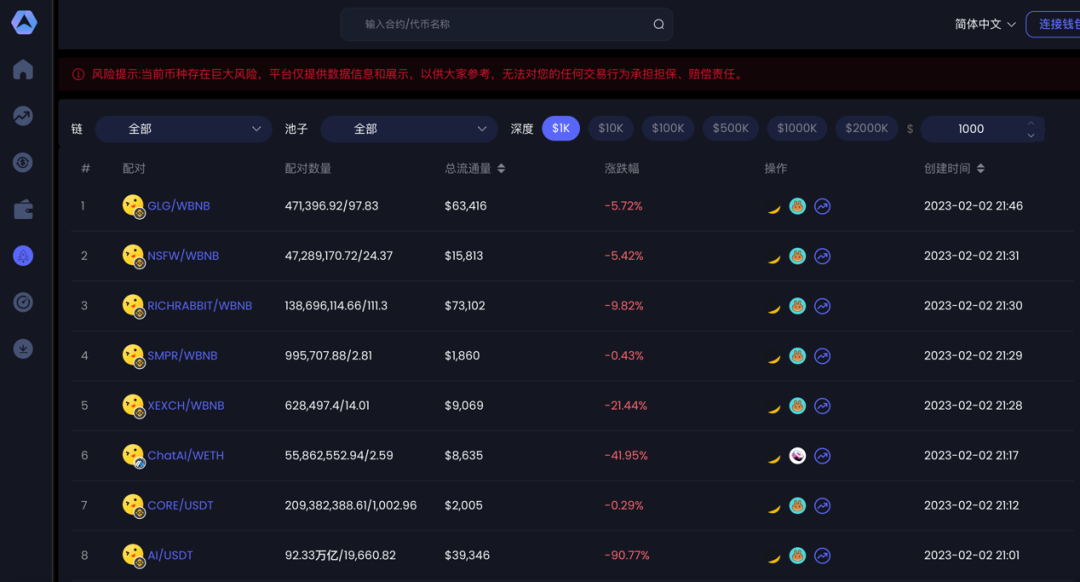1080x582 pixels.
Task: Open the home icon in the sidebar
Action: pyautogui.click(x=23, y=70)
